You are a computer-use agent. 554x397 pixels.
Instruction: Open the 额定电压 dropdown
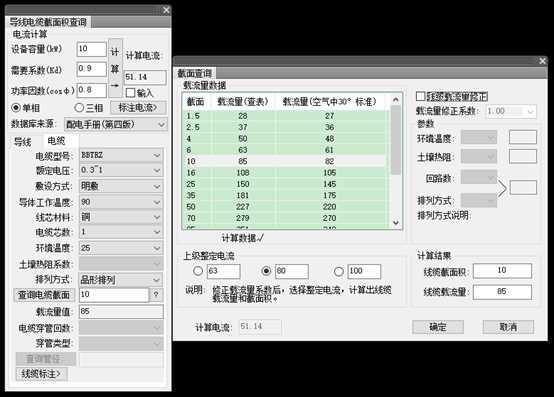[x=121, y=170]
